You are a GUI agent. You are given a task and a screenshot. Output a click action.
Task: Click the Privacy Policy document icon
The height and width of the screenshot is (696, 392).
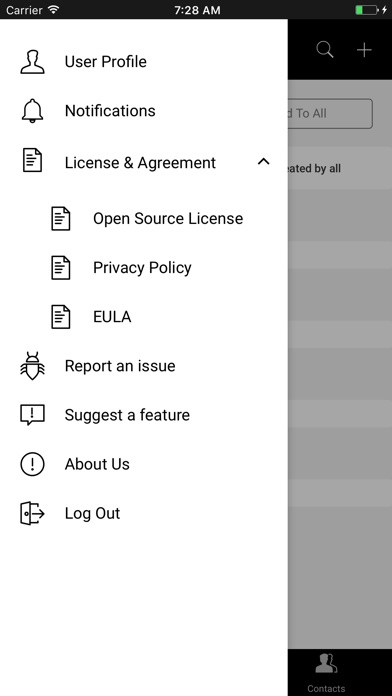(x=61, y=268)
